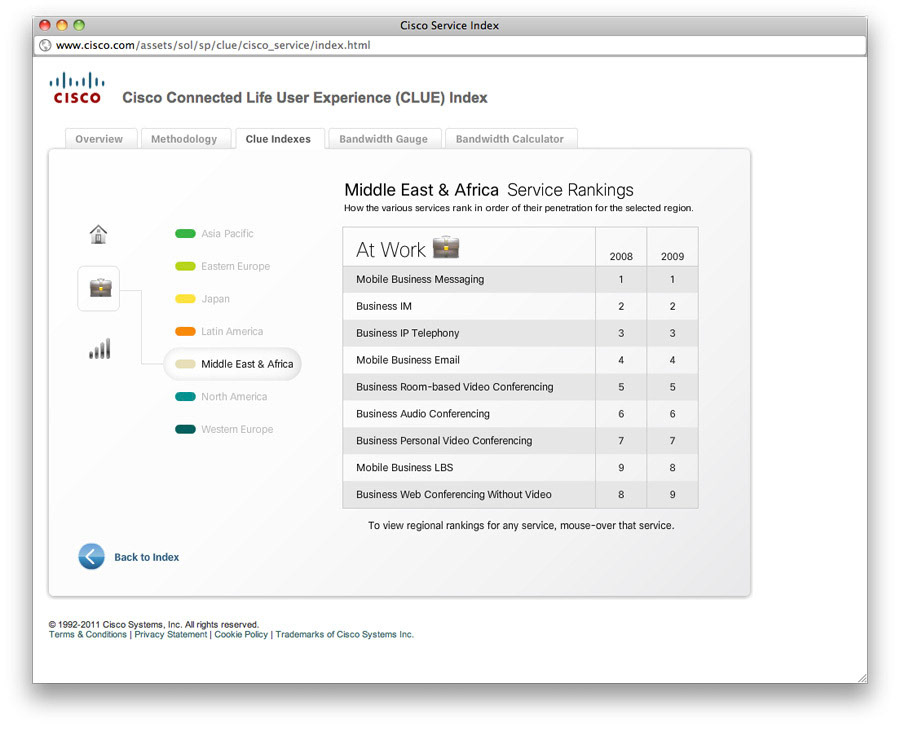Viewport: 900px width, 732px height.
Task: Open the Privacy Statement link
Action: click(171, 634)
